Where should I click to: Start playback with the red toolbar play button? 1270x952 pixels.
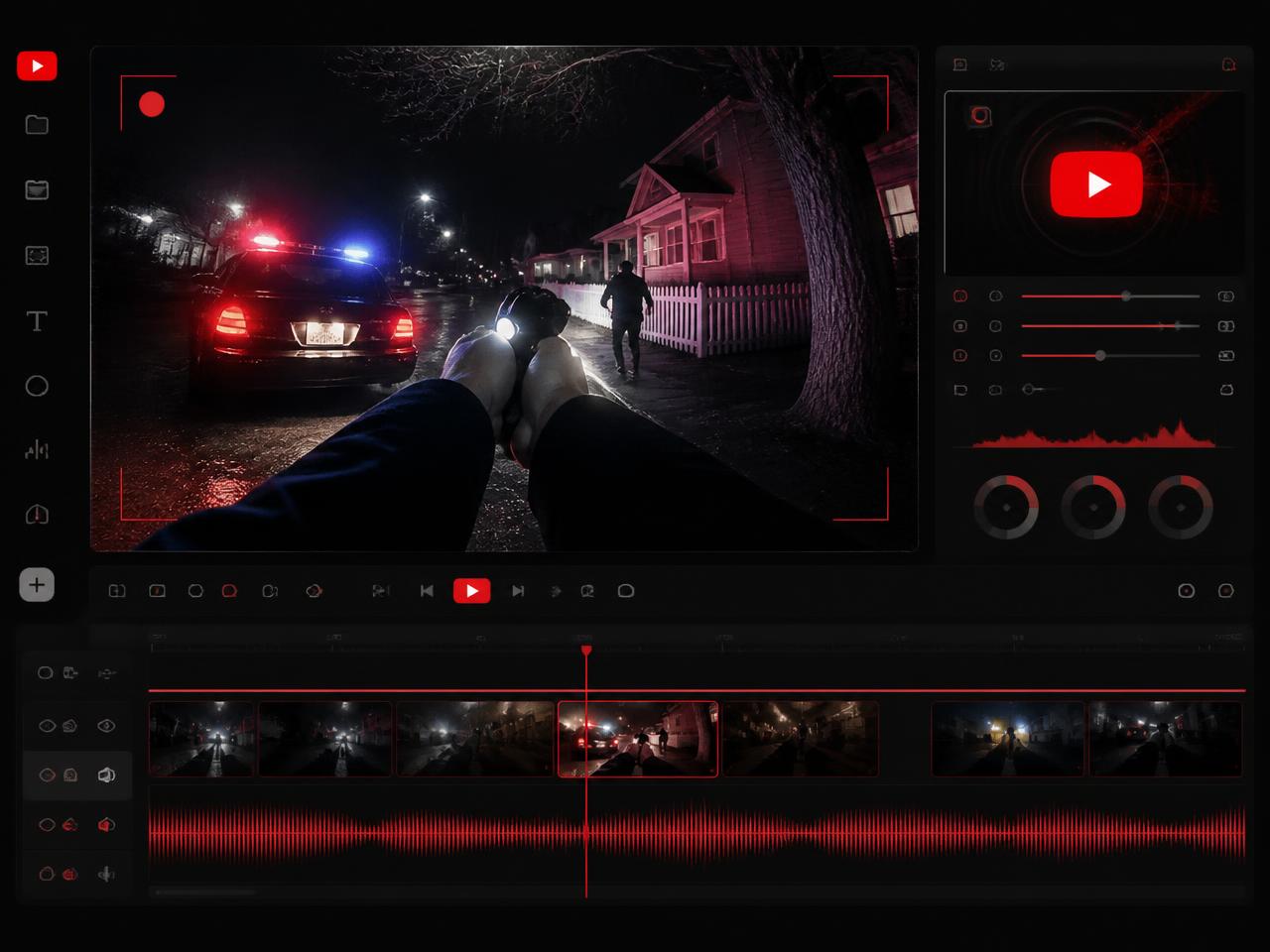[472, 591]
